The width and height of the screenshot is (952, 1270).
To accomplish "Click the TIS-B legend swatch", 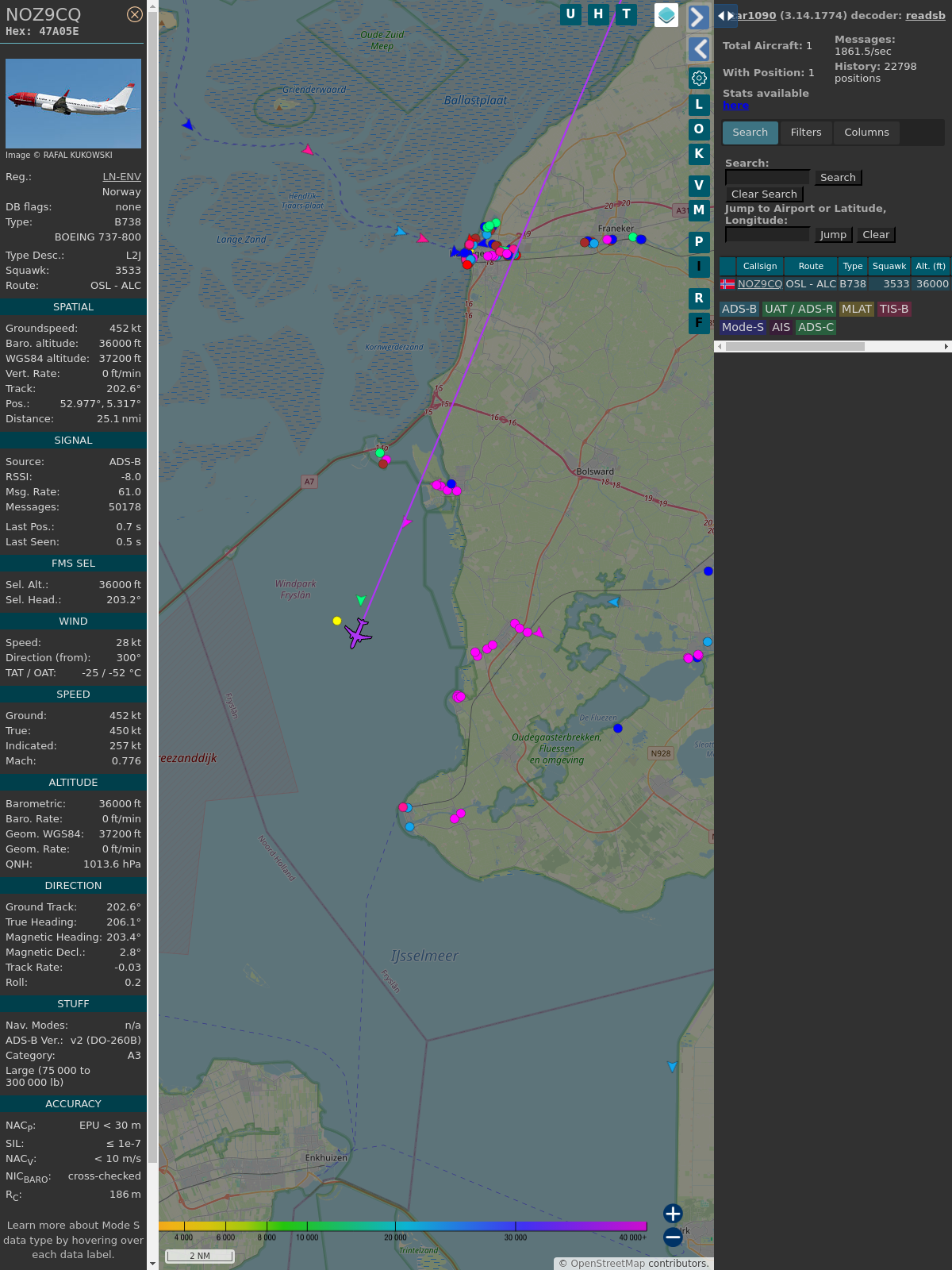I will point(894,309).
